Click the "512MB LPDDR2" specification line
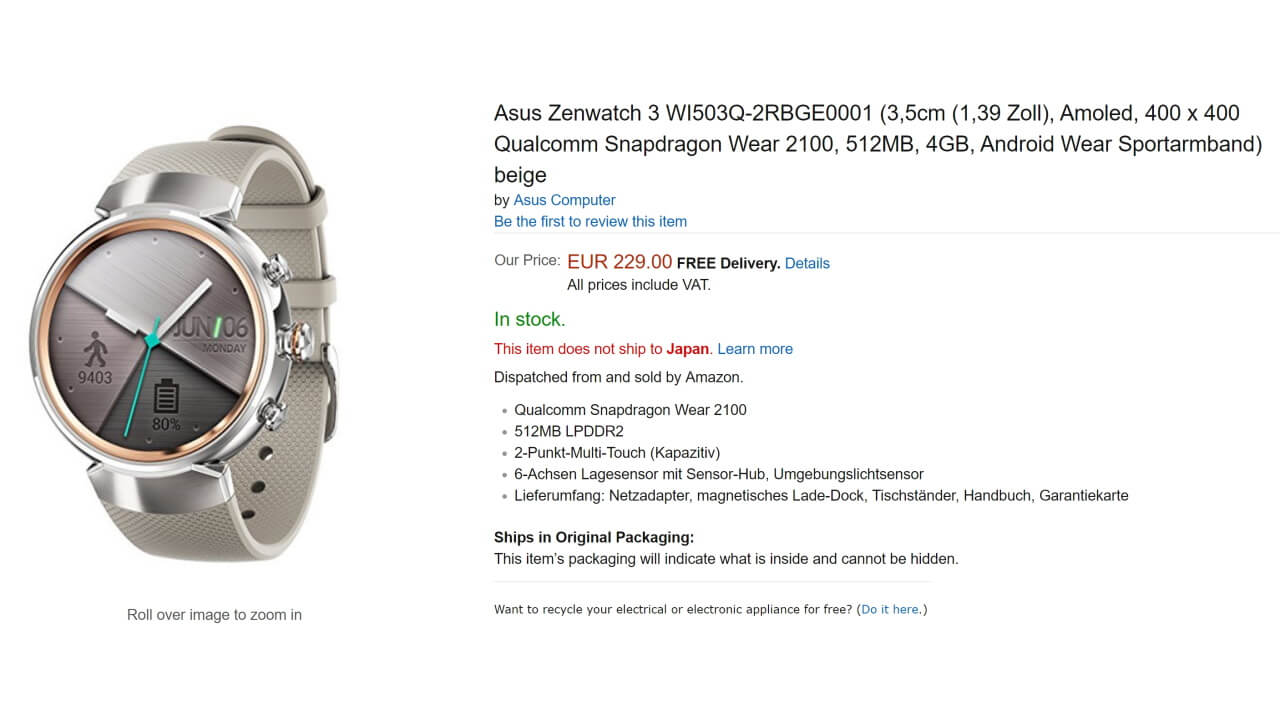The height and width of the screenshot is (720, 1280). click(x=562, y=431)
